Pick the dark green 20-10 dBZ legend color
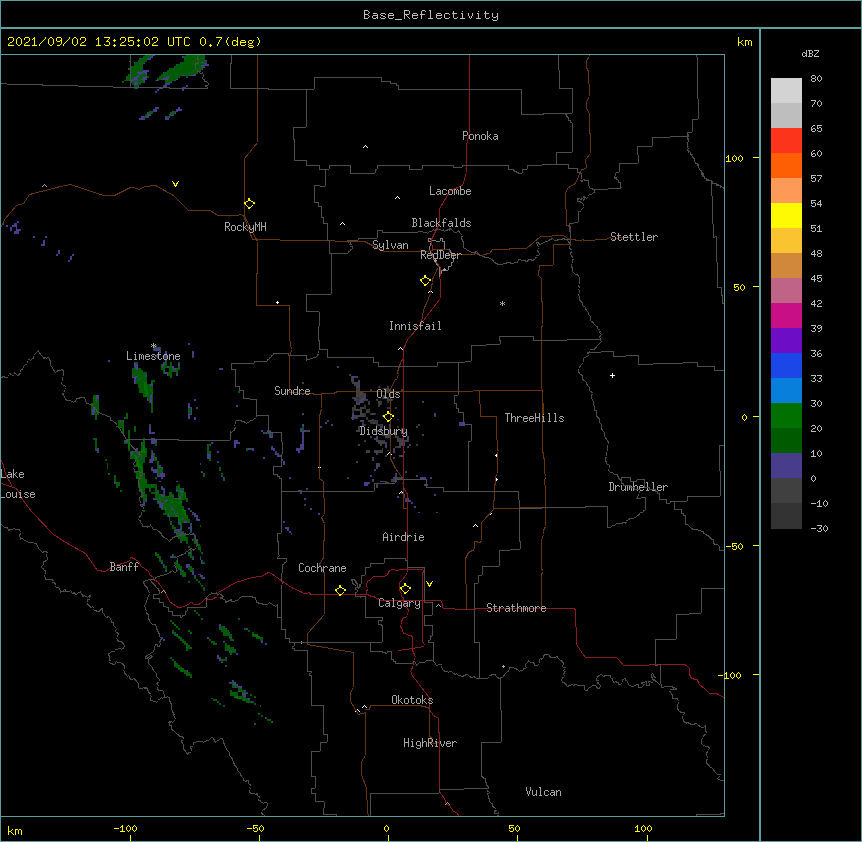This screenshot has width=862, height=842. point(786,440)
